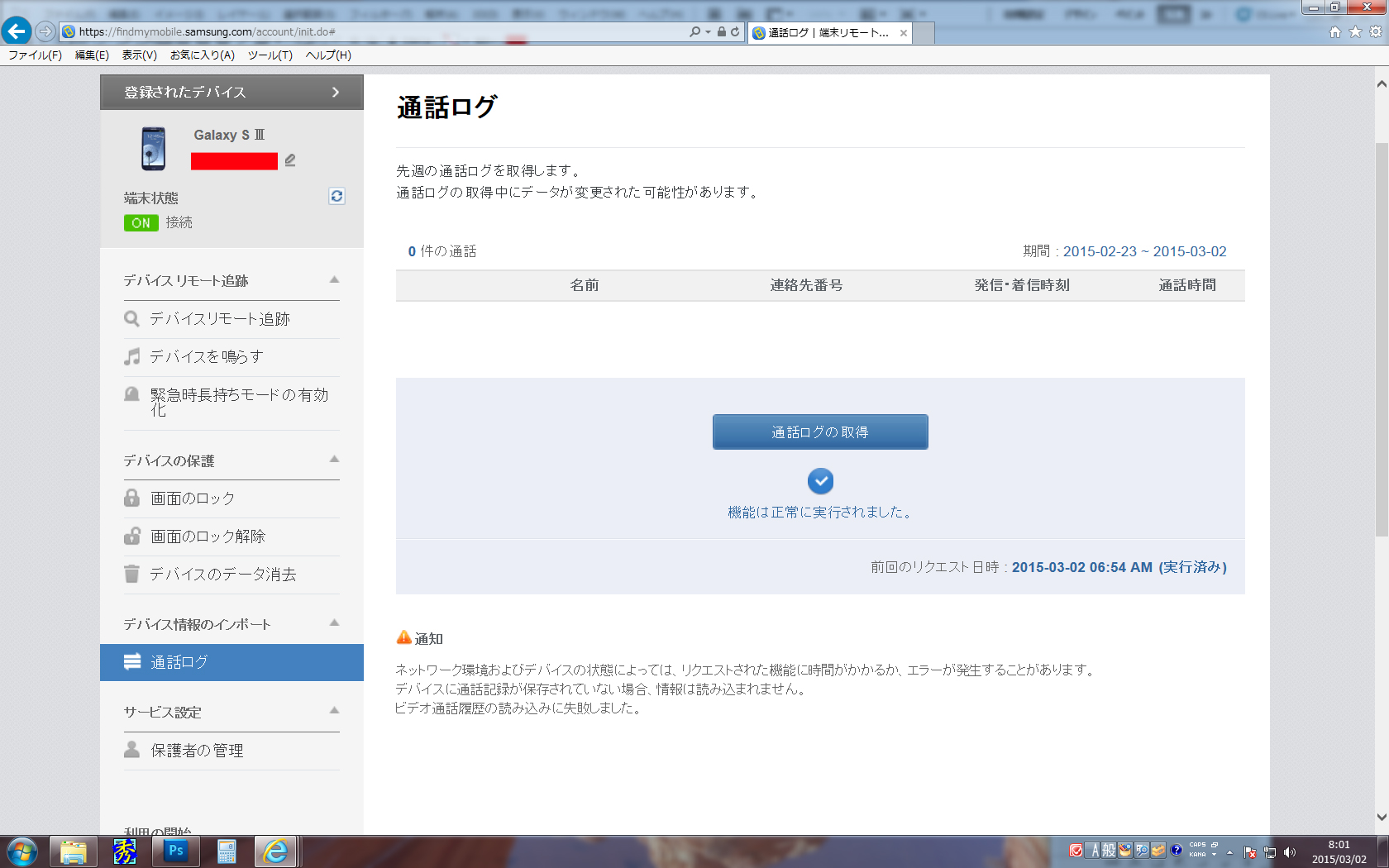
Task: Click the volume speaker tray icon
Action: pos(1290,852)
